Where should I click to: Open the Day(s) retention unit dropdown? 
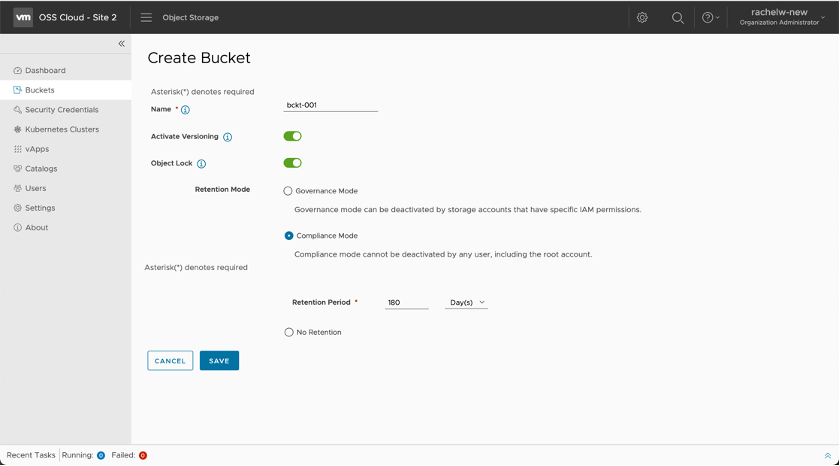click(x=466, y=302)
